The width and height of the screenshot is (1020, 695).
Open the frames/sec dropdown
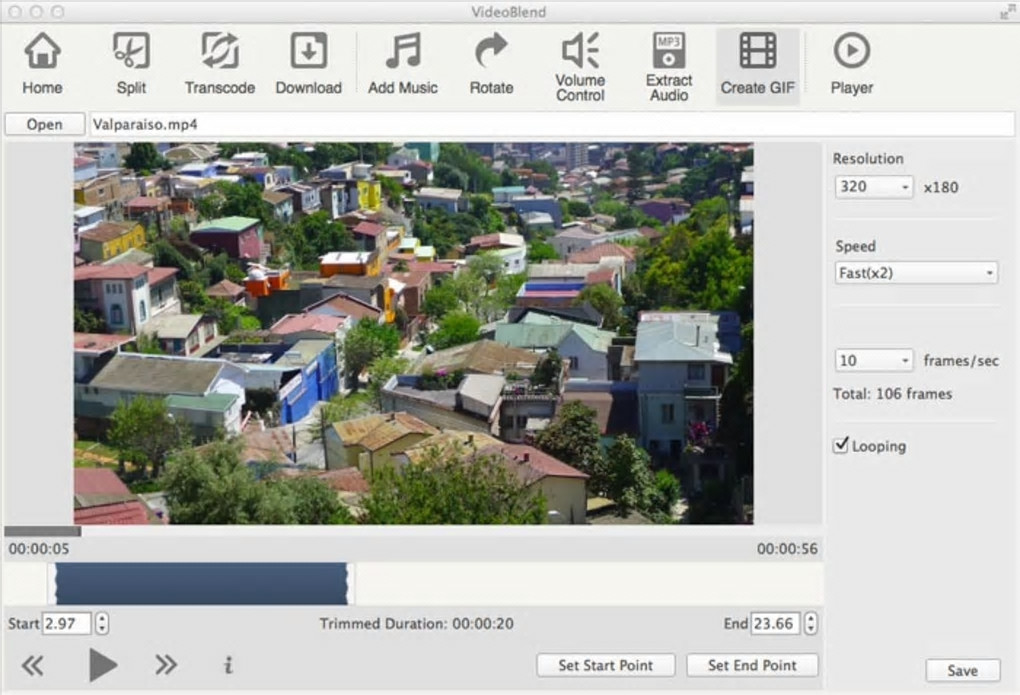click(x=874, y=361)
